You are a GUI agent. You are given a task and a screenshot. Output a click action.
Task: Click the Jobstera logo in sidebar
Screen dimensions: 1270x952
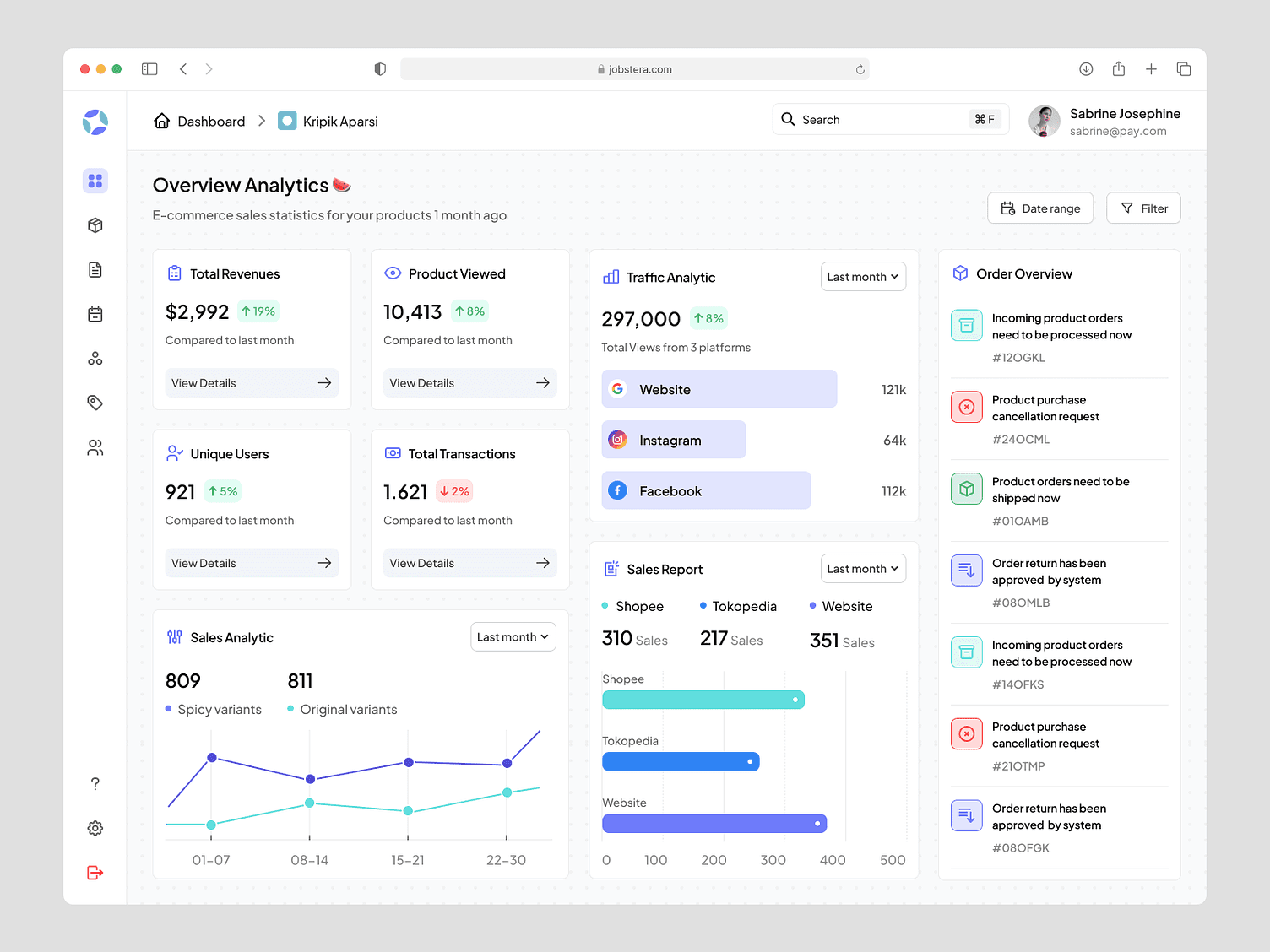[95, 122]
